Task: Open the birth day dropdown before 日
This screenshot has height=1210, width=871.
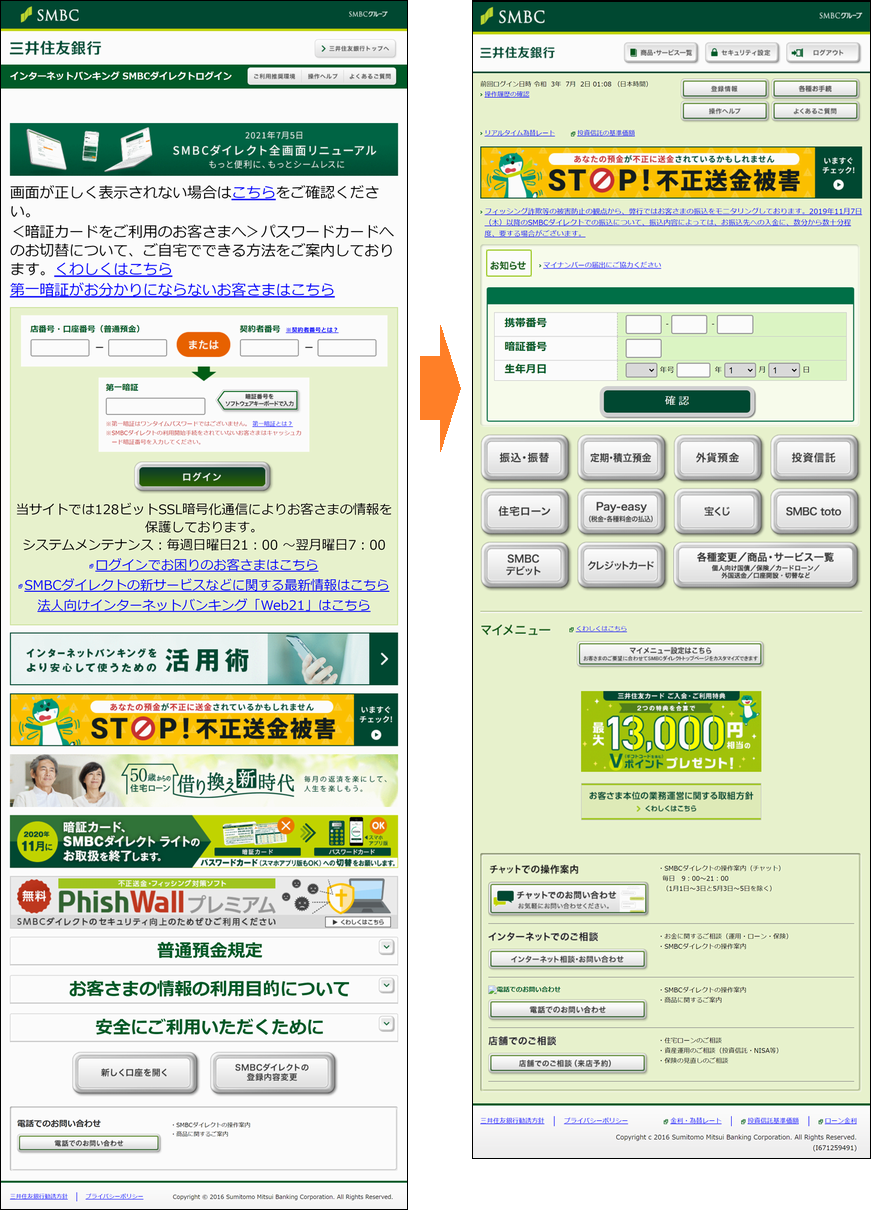Action: [x=784, y=370]
